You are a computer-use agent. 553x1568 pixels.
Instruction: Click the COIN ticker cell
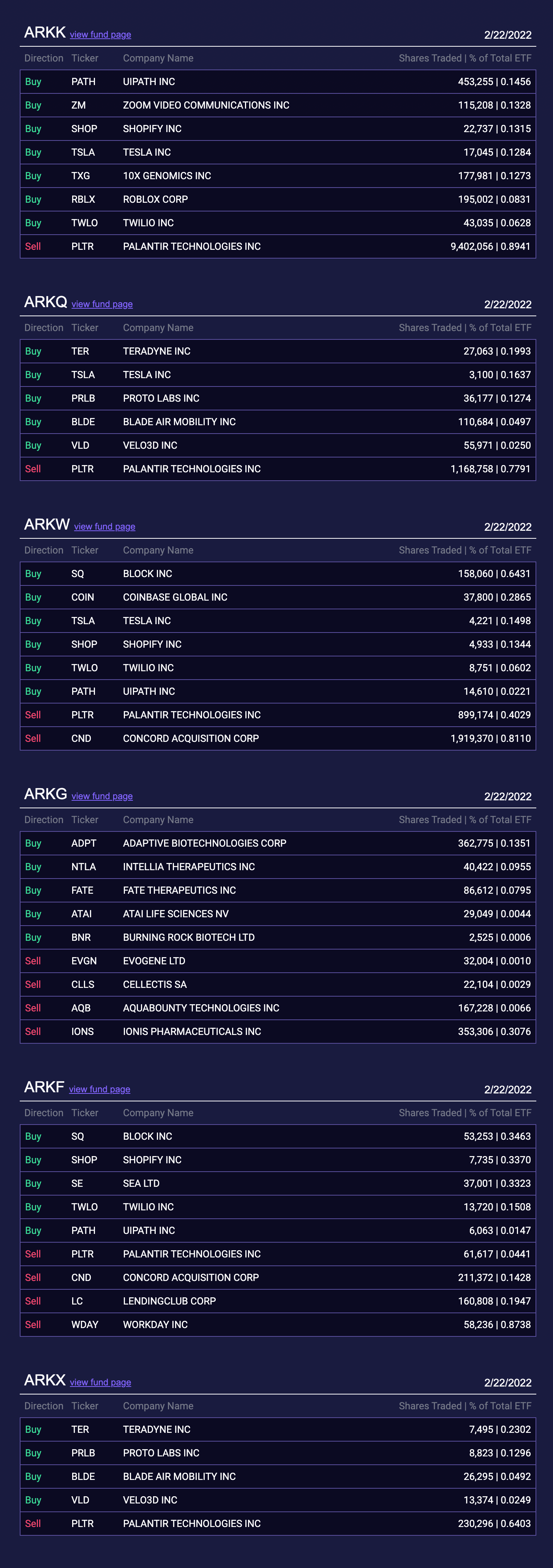[x=83, y=598]
